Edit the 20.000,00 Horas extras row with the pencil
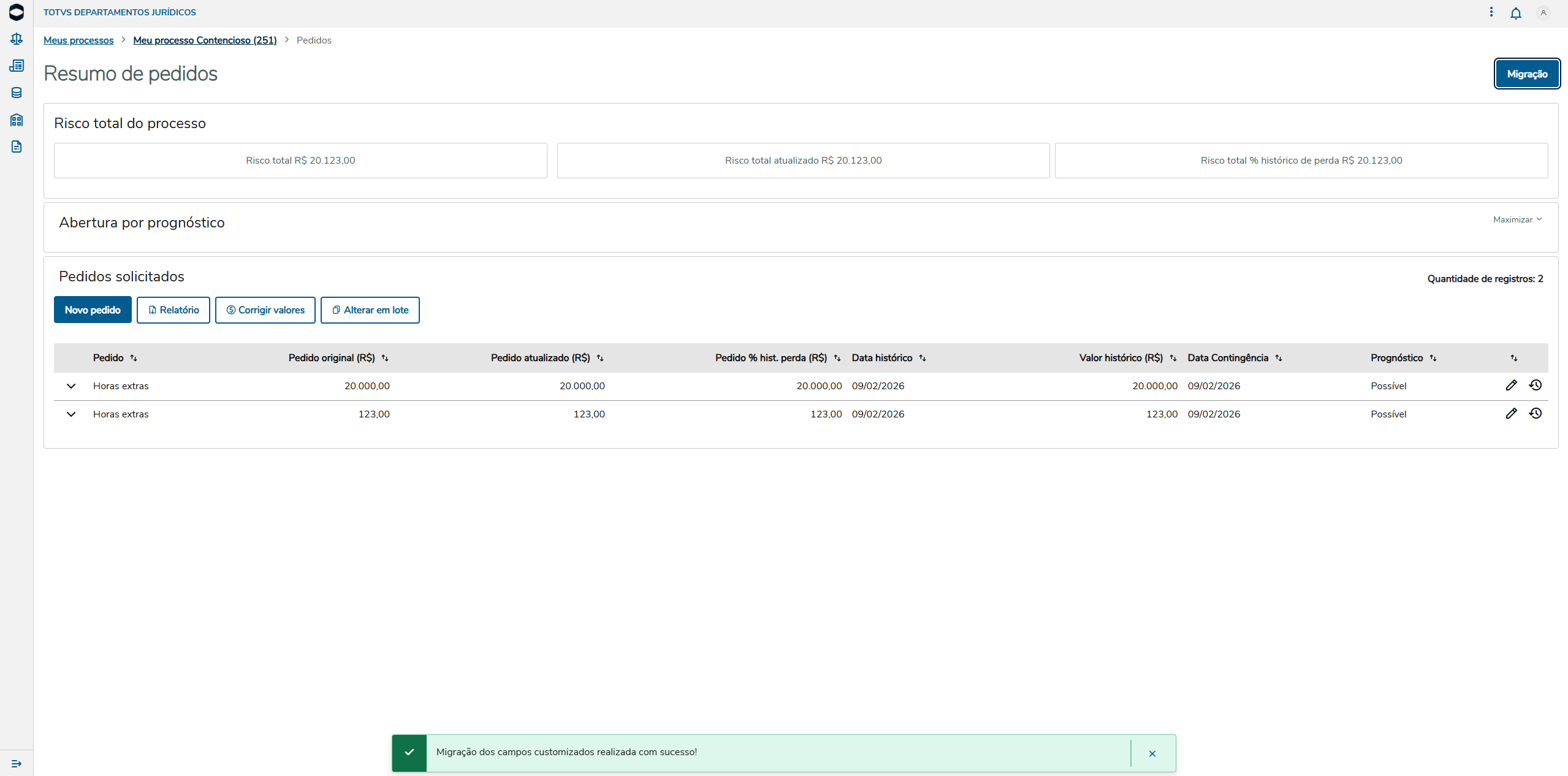The height and width of the screenshot is (776, 1568). tap(1511, 385)
